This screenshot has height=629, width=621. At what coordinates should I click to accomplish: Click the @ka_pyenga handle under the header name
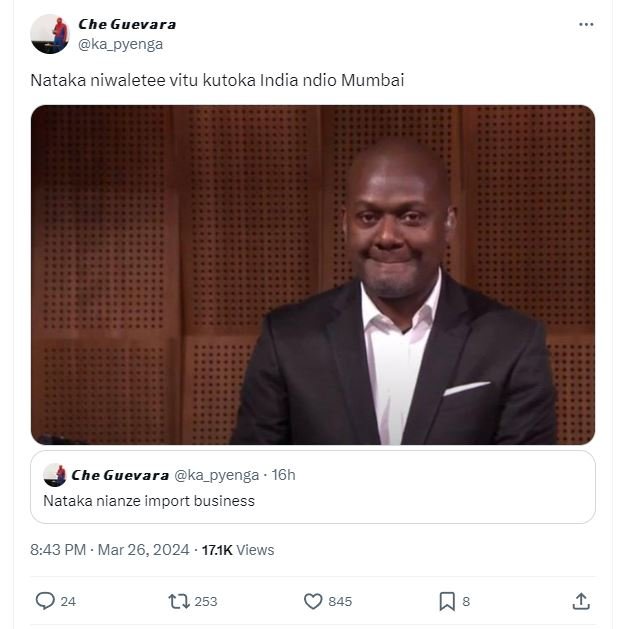coord(121,44)
